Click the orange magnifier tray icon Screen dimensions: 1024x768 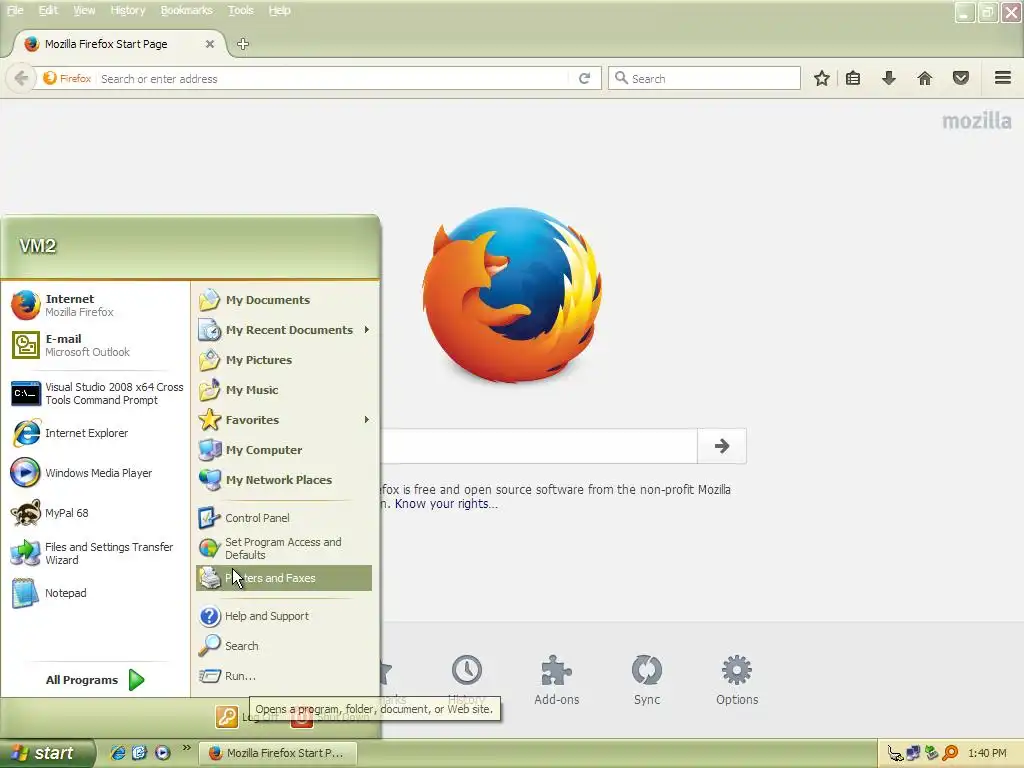pyautogui.click(x=950, y=753)
